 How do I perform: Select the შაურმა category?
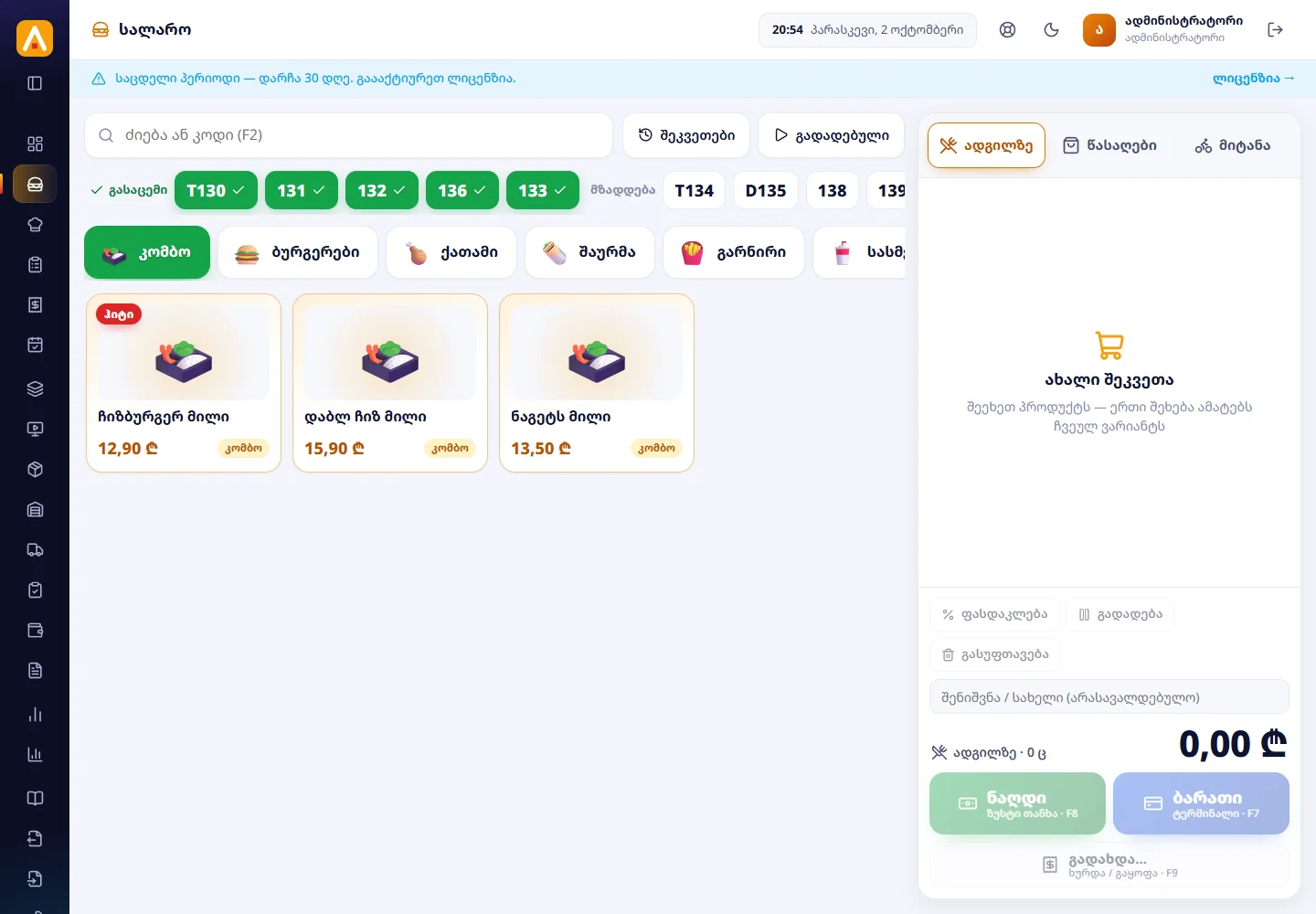coord(589,252)
